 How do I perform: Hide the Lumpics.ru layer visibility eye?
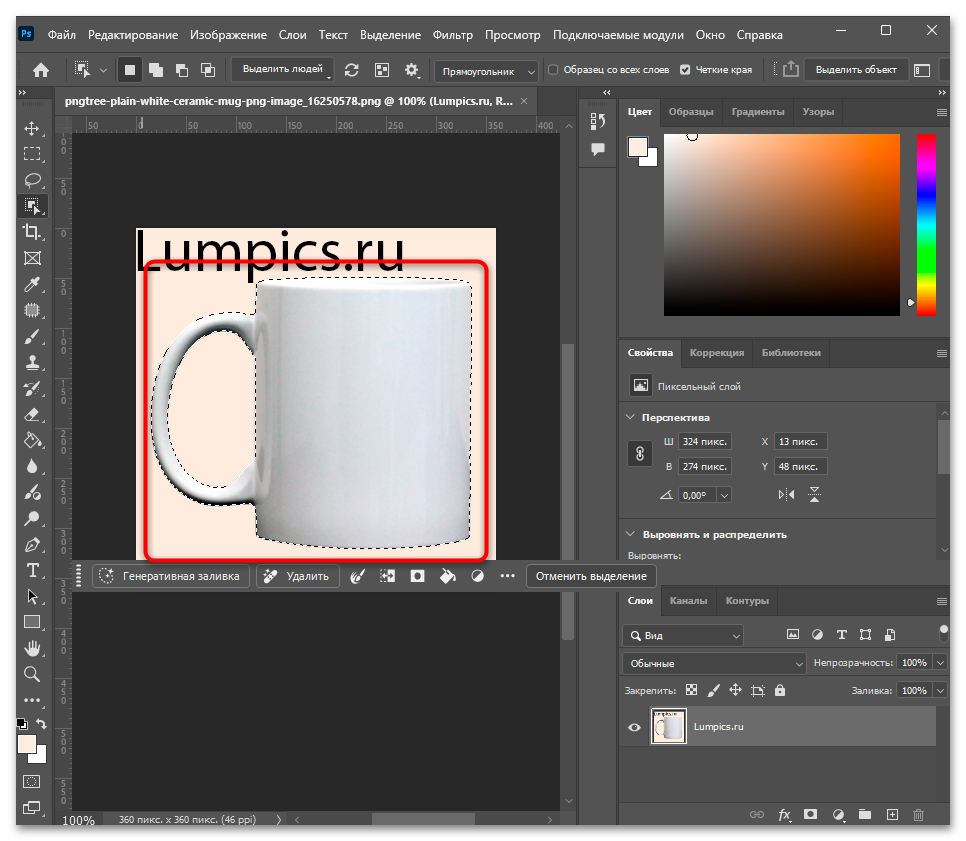click(634, 727)
